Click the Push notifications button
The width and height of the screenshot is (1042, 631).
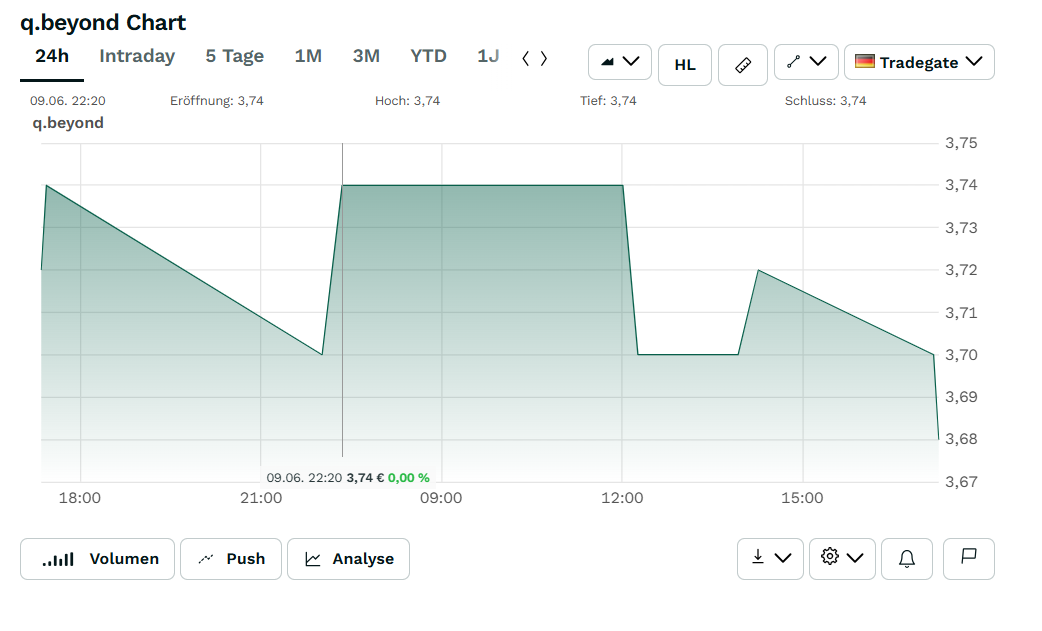click(x=231, y=559)
